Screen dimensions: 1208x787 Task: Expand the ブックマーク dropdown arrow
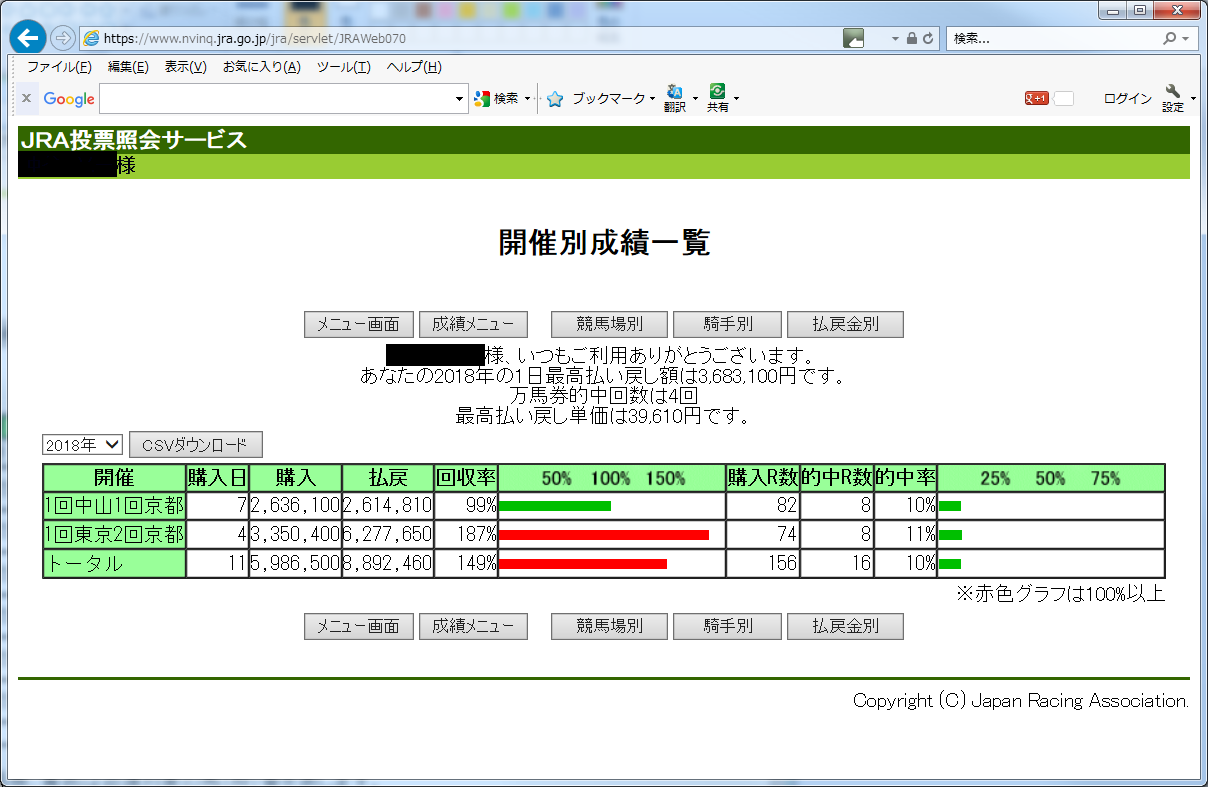click(x=652, y=98)
